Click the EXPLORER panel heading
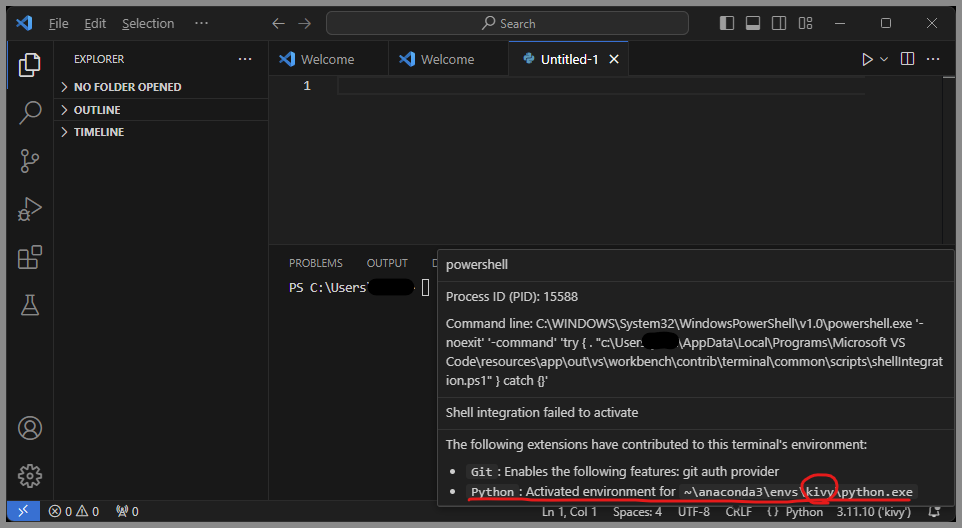 point(99,59)
